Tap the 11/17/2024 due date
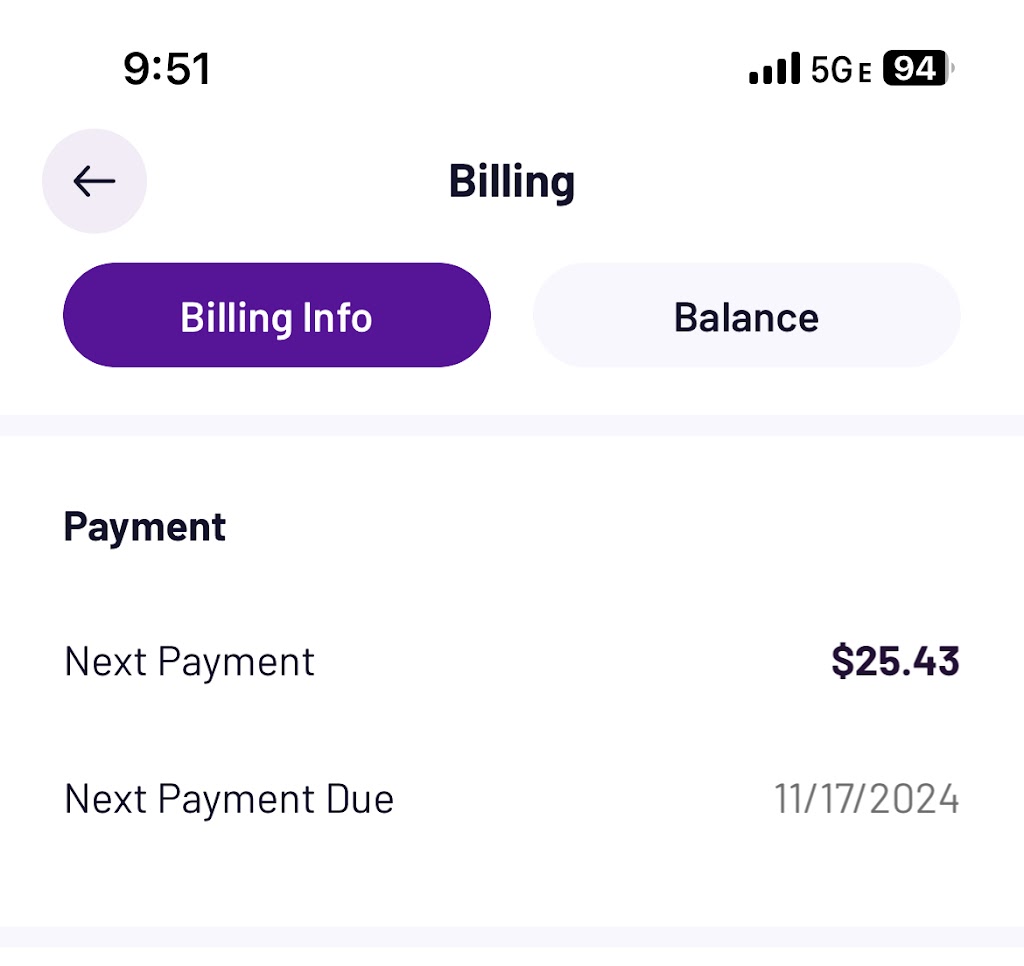Viewport: 1024px width, 966px height. tap(866, 799)
